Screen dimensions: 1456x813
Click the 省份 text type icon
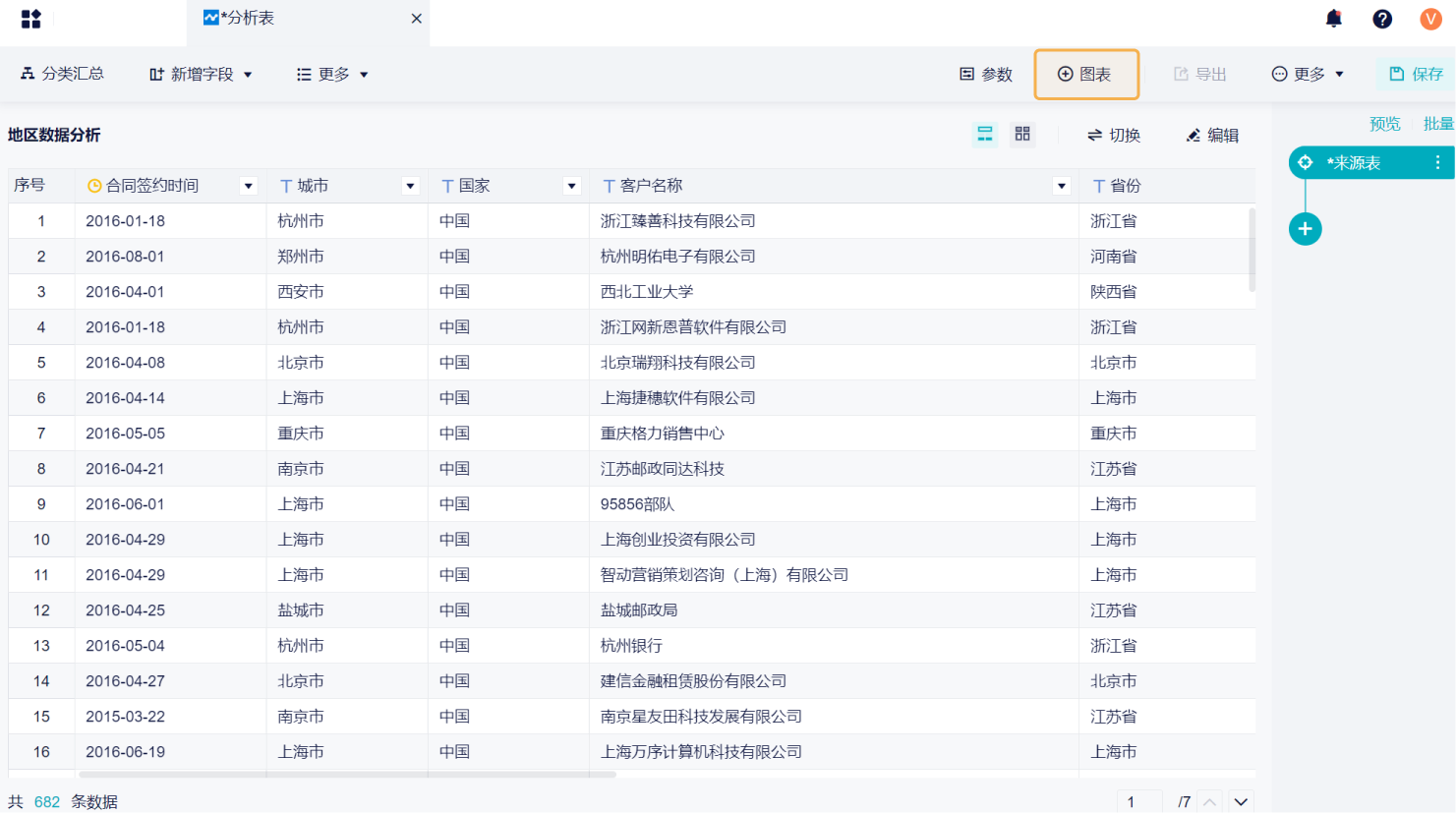tap(1099, 186)
